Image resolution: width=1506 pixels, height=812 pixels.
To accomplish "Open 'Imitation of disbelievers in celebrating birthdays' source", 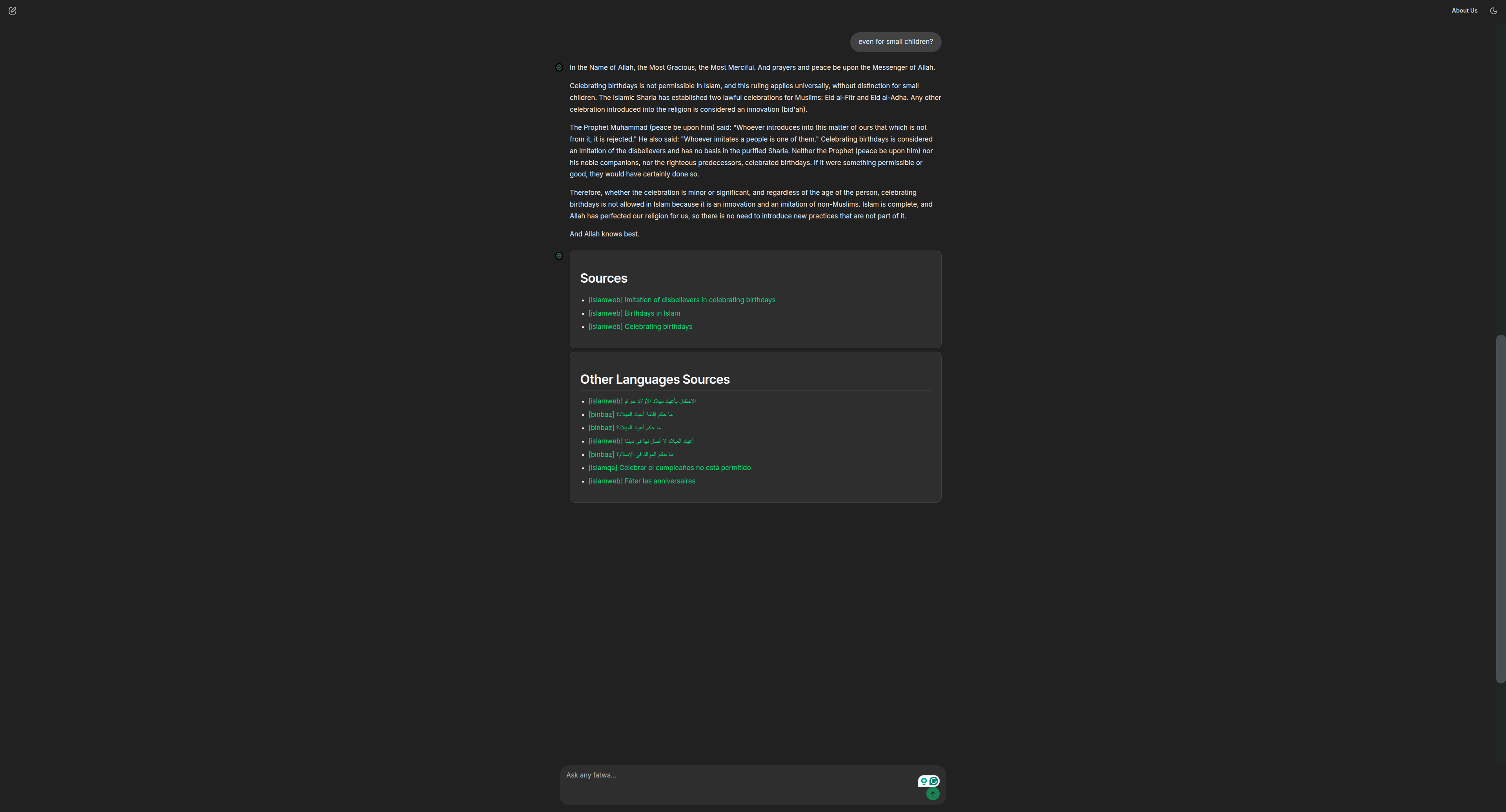I will pyautogui.click(x=682, y=300).
